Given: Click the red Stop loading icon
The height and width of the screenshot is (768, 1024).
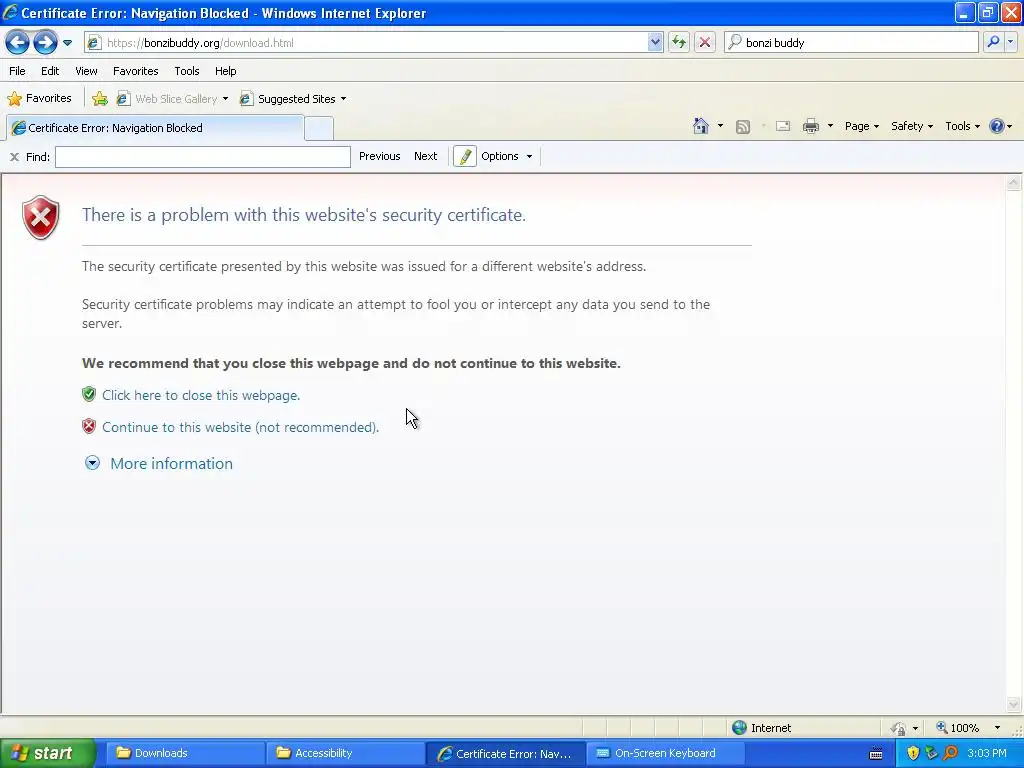Looking at the screenshot, I should tap(705, 42).
